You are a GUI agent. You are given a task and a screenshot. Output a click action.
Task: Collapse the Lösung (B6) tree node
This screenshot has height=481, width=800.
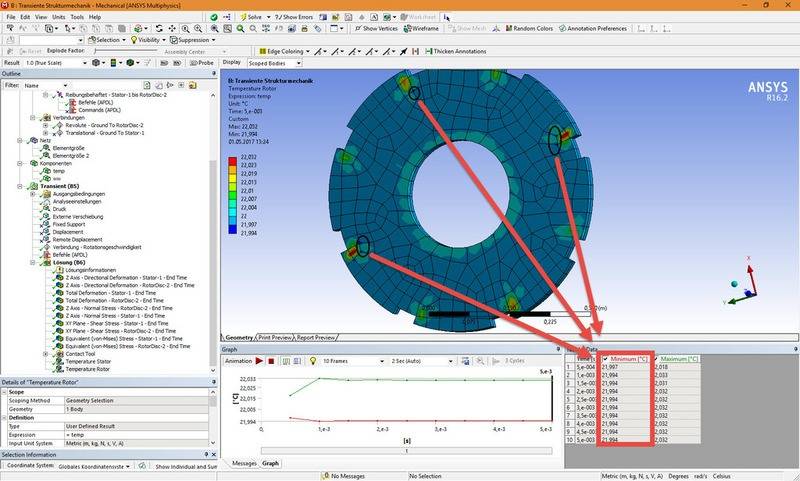[x=33, y=262]
